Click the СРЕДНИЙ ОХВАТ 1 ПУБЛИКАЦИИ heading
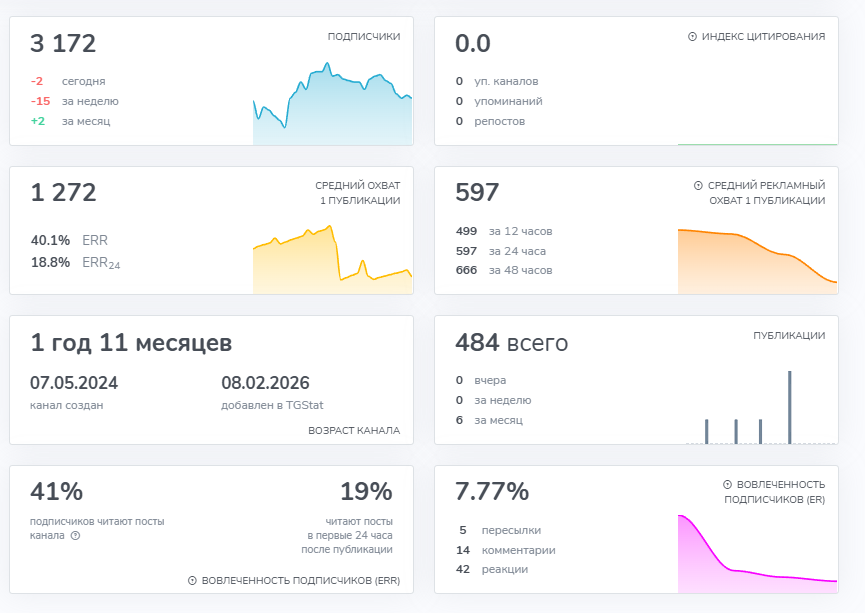The height and width of the screenshot is (613, 865). (x=357, y=193)
